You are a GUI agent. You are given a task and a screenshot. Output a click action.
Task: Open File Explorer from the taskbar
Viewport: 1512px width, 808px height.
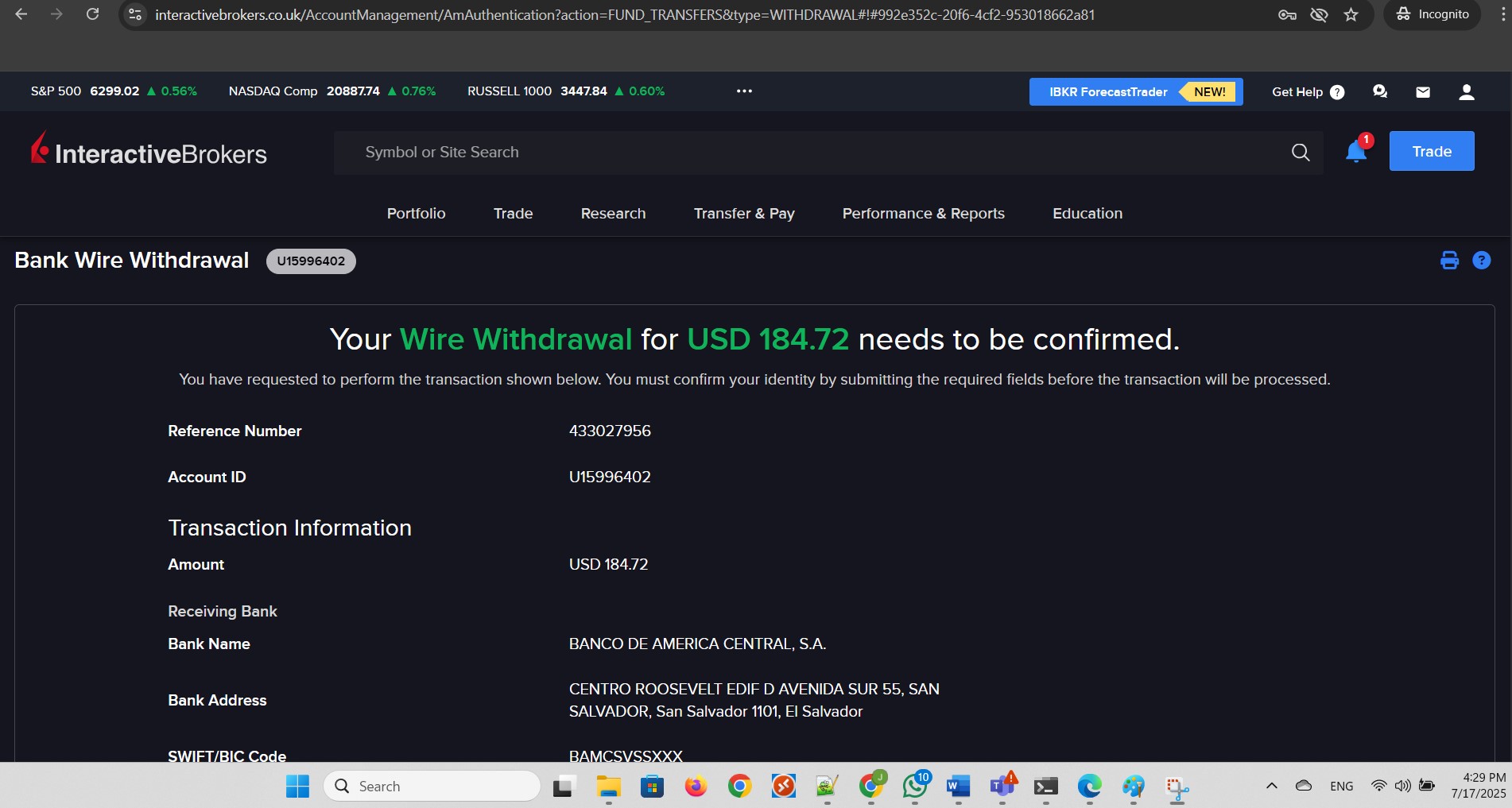[608, 786]
